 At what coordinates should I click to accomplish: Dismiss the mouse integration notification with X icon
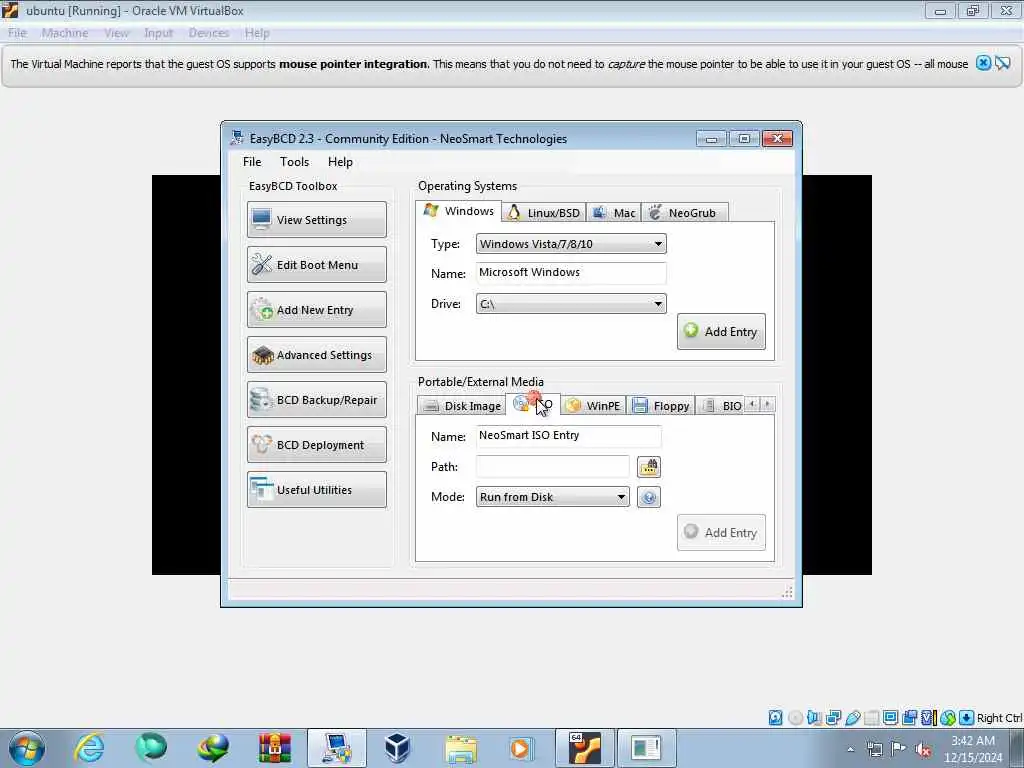pyautogui.click(x=983, y=63)
